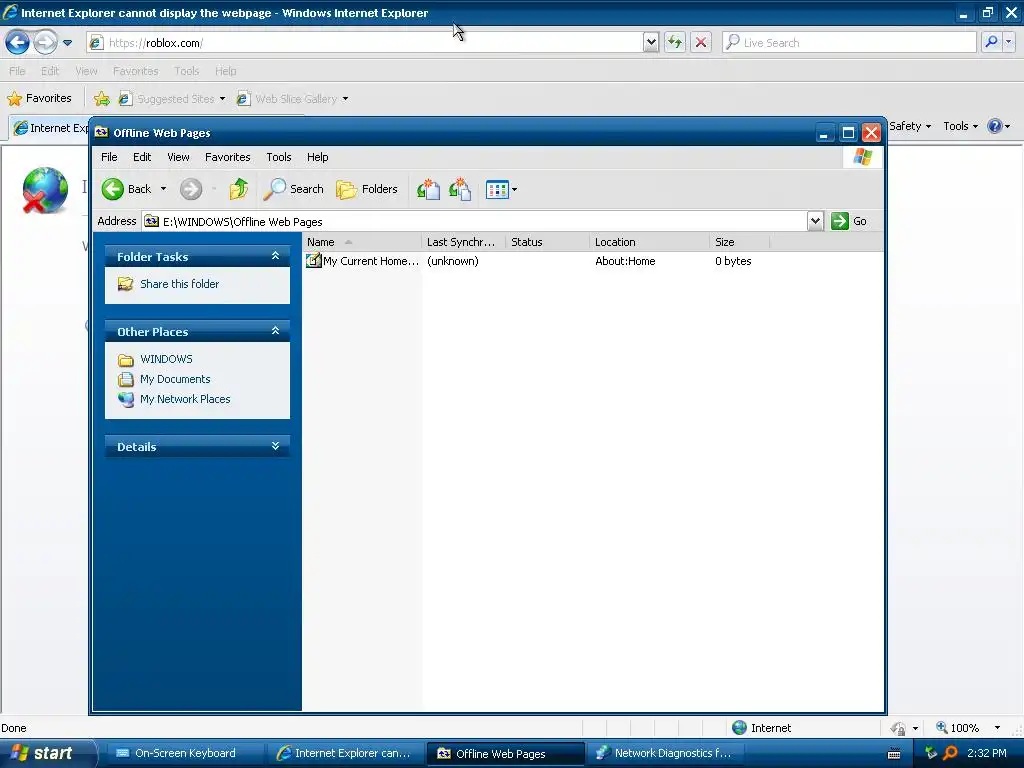Open Help menu in Offline Web Pages
Viewport: 1024px width, 768px height.
[x=317, y=157]
